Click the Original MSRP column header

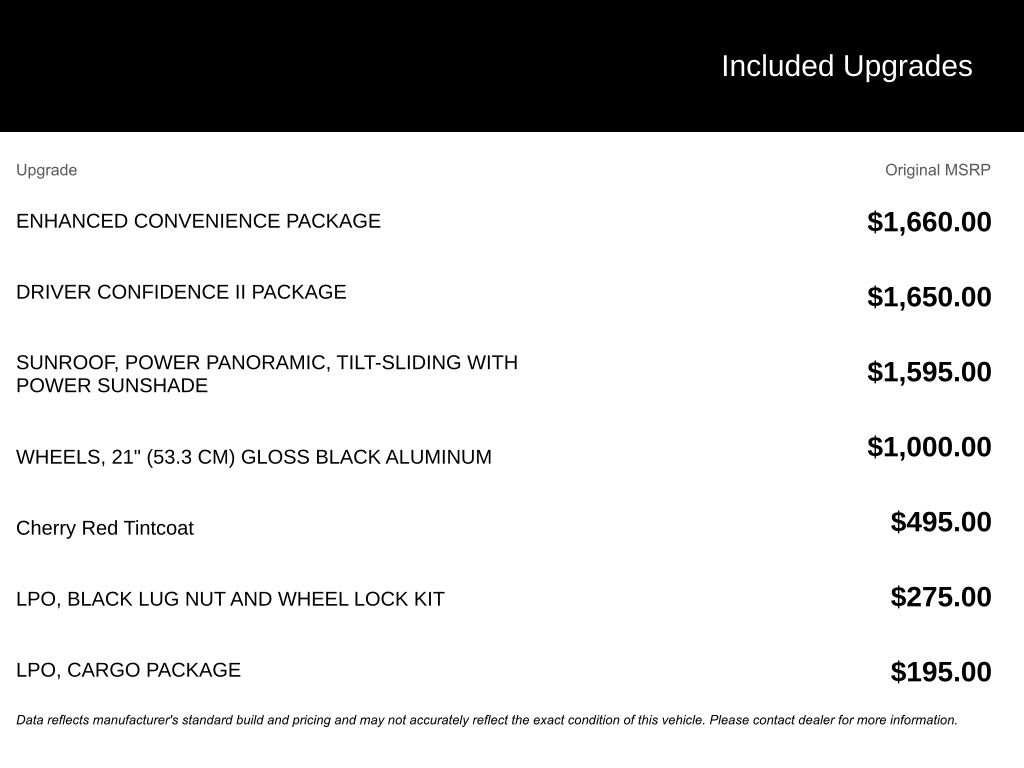937,170
